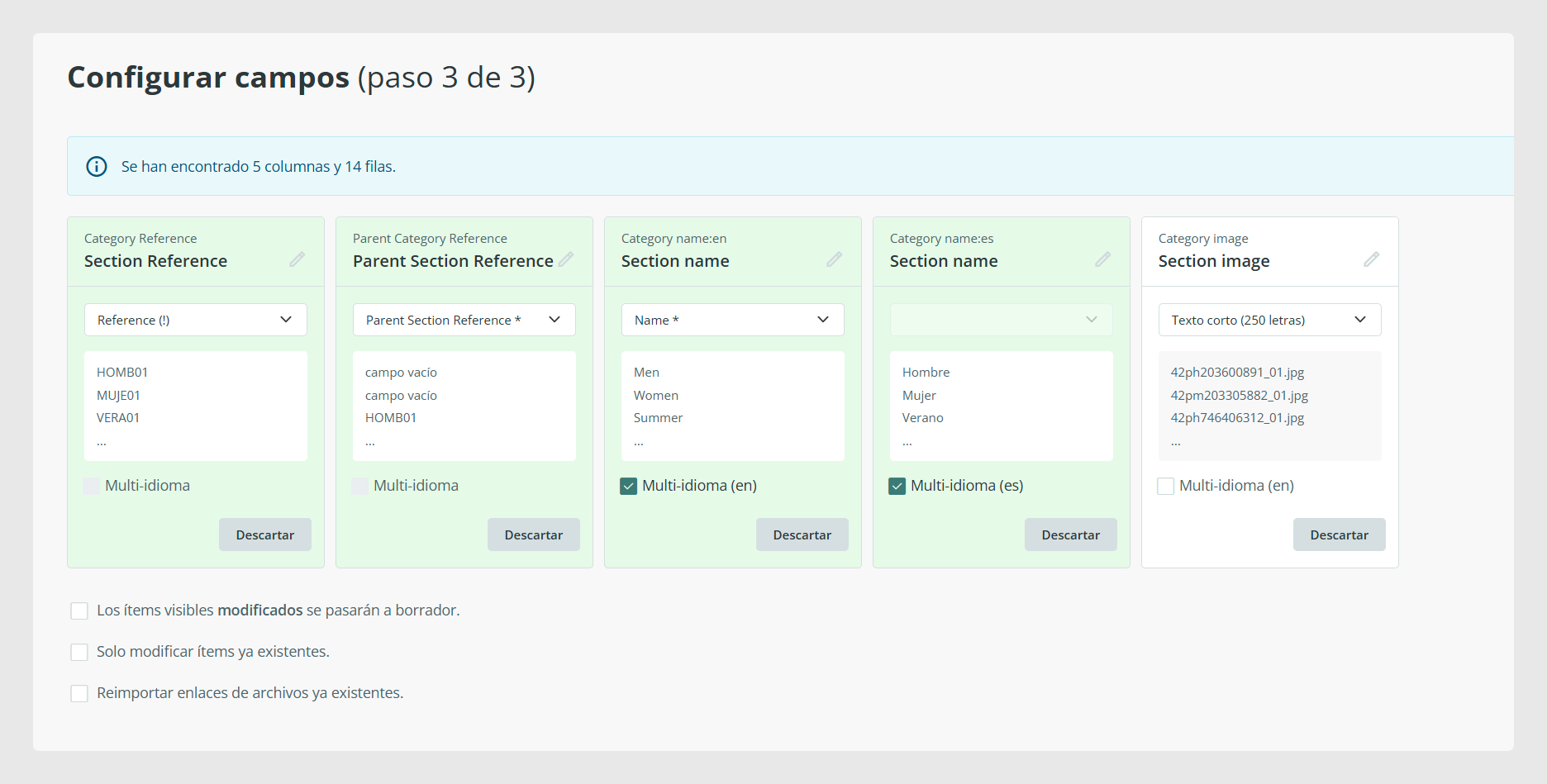Edit the Section Reference column title pencil
Viewport: 1547px width, 784px height.
(x=297, y=259)
